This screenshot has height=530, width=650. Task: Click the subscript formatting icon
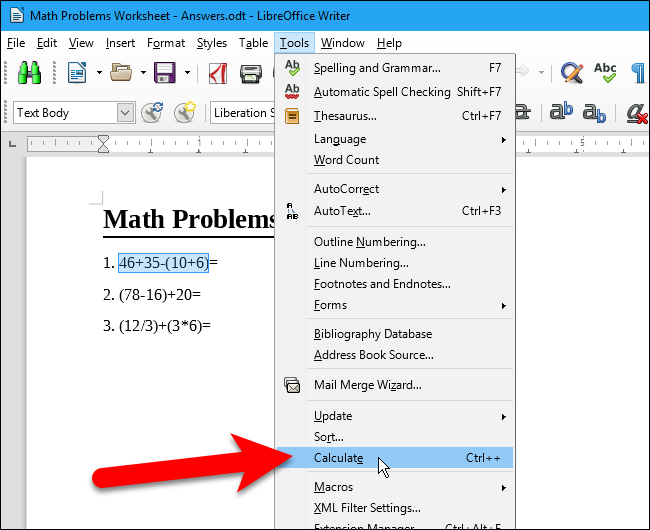click(x=594, y=113)
